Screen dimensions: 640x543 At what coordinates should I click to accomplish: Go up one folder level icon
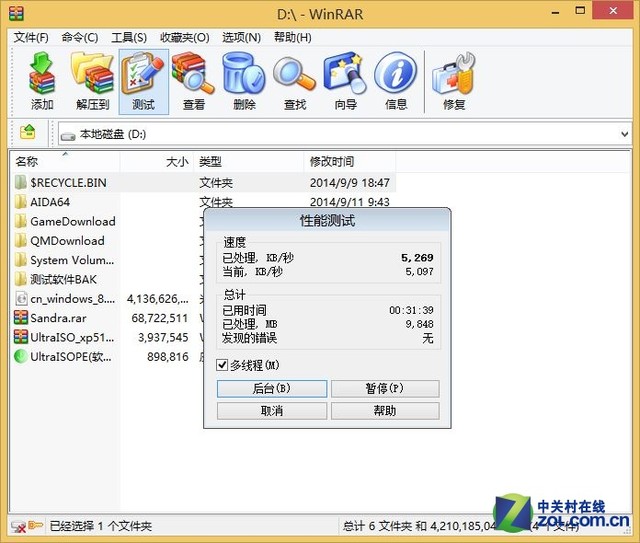28,132
